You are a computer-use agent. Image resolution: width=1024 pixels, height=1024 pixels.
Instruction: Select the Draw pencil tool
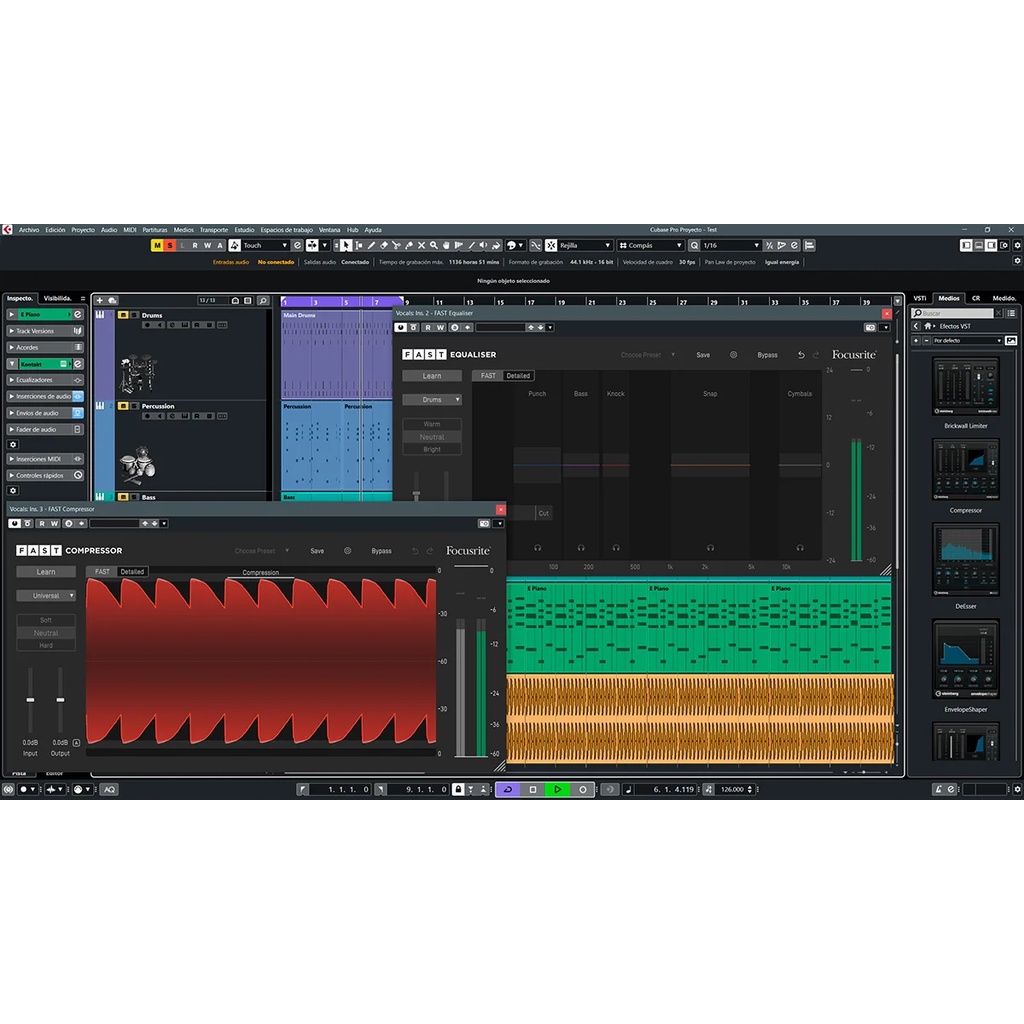pos(371,246)
